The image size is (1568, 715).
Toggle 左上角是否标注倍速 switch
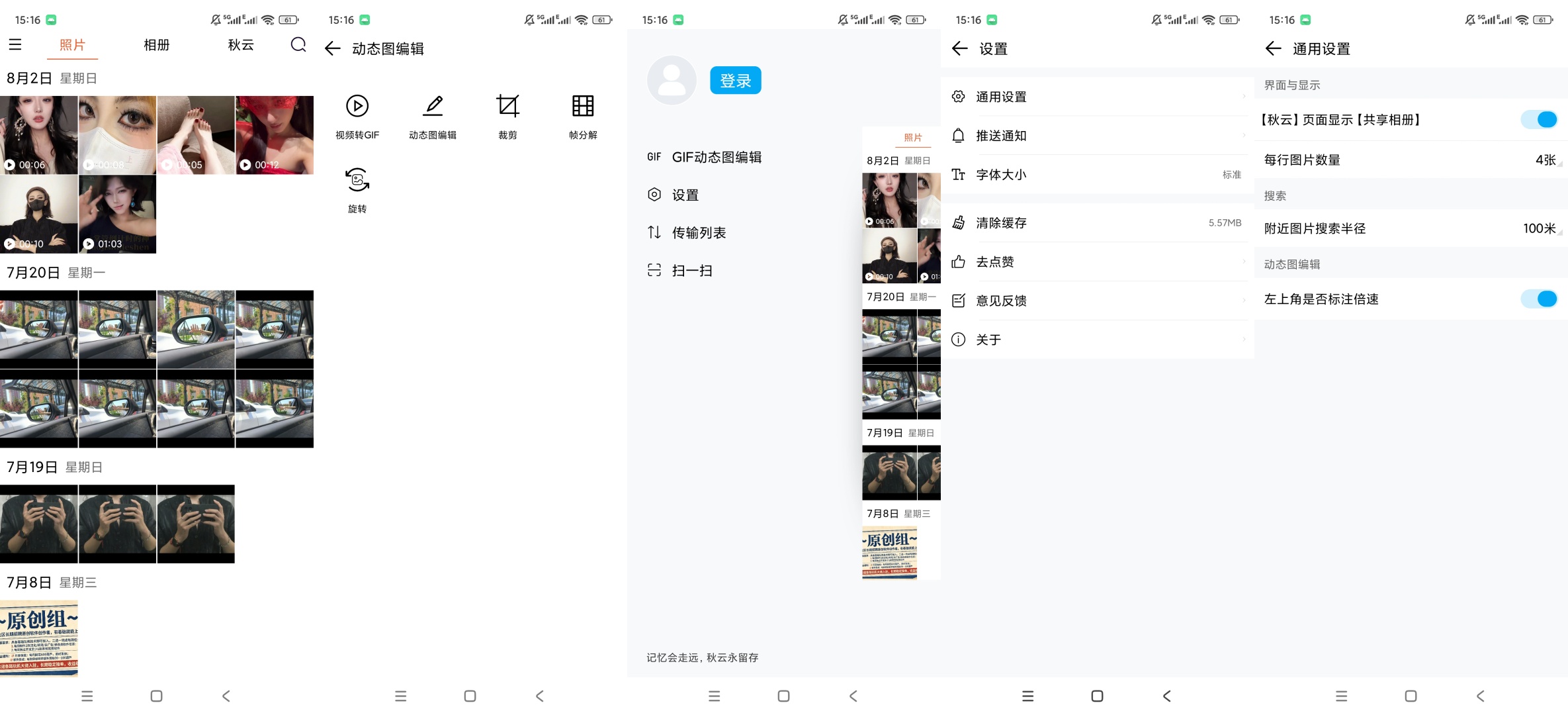point(1539,299)
